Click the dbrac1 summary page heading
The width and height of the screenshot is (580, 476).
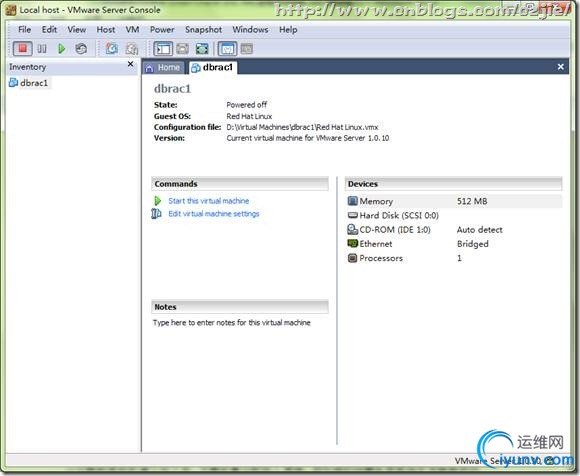(172, 89)
